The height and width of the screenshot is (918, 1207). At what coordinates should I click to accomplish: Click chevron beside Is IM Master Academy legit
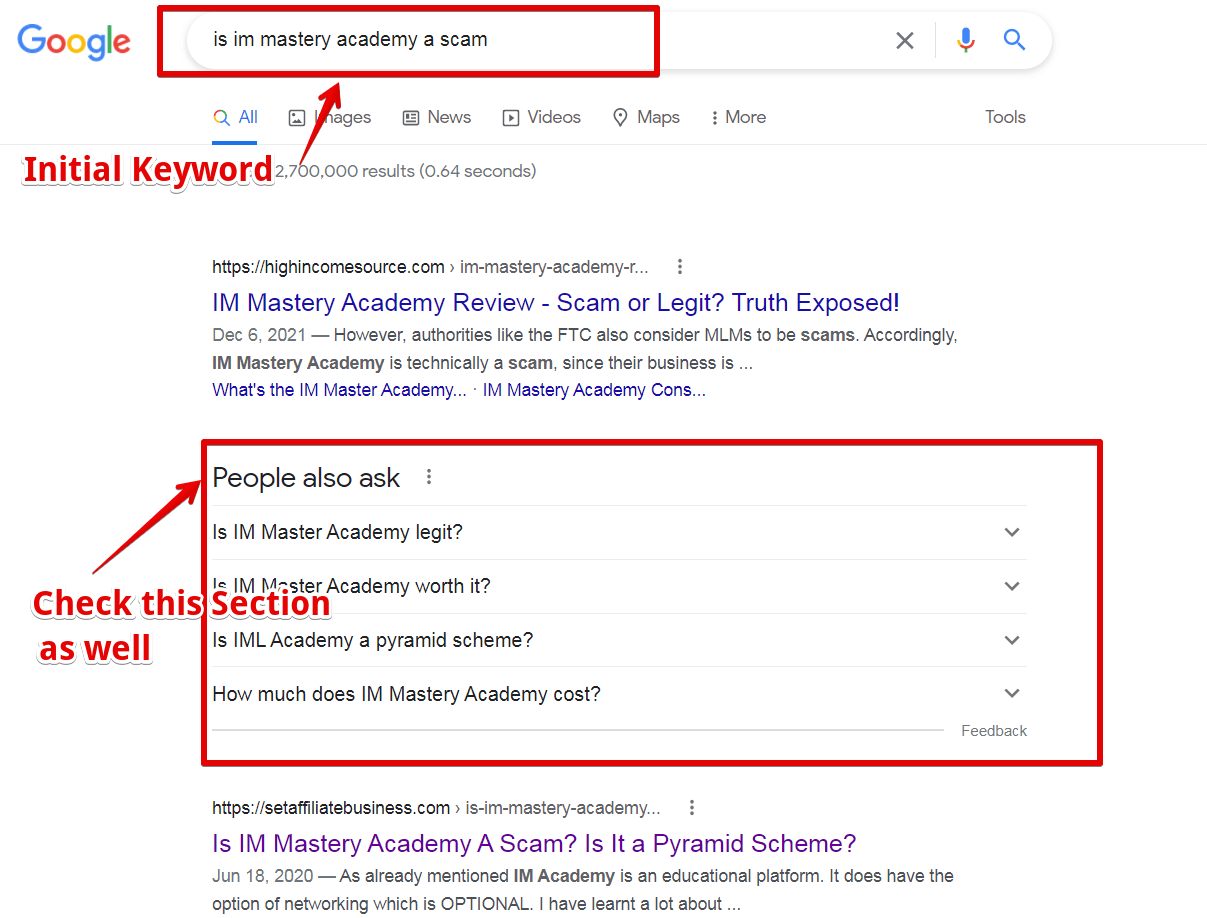1012,532
